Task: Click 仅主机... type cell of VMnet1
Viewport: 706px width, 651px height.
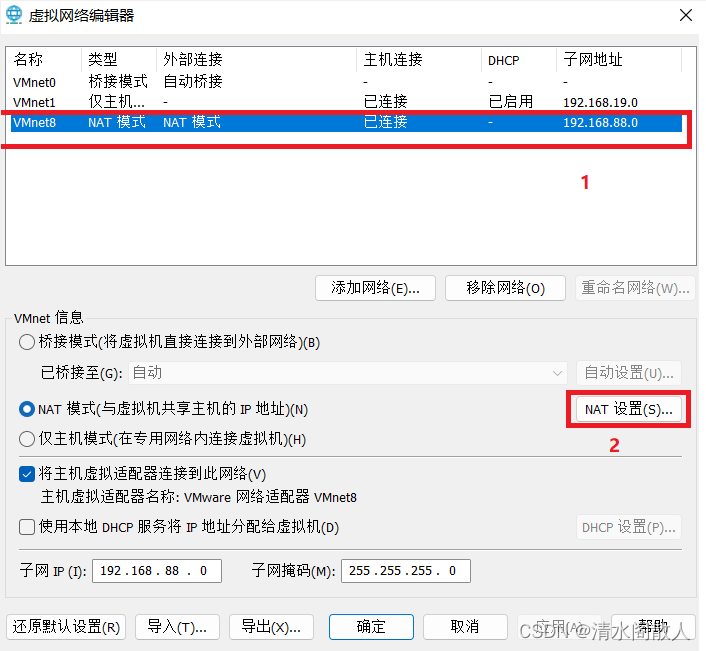Action: pos(117,102)
